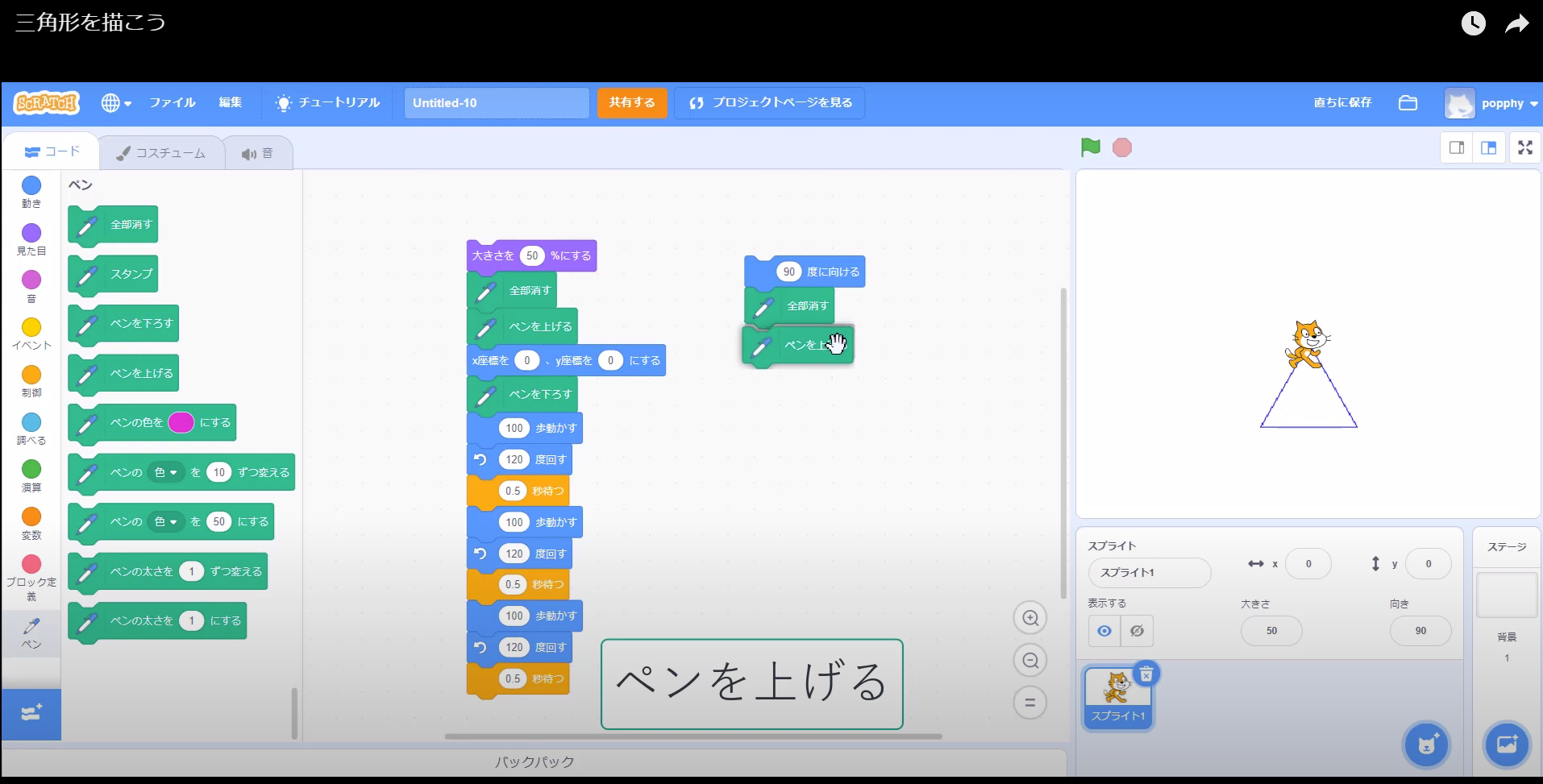This screenshot has height=784, width=1543.
Task: Select the イベント (Events) category
Action: [31, 332]
